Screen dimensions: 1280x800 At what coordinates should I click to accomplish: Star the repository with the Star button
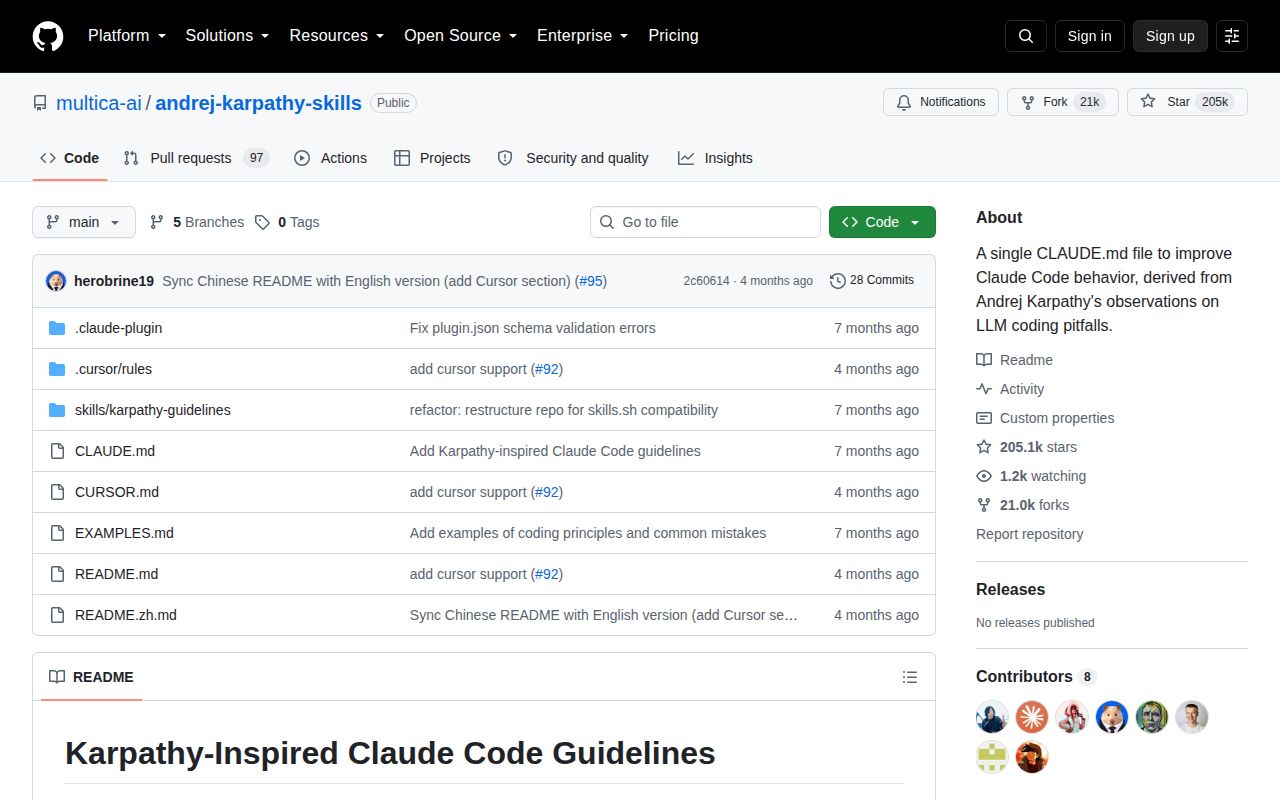1187,102
